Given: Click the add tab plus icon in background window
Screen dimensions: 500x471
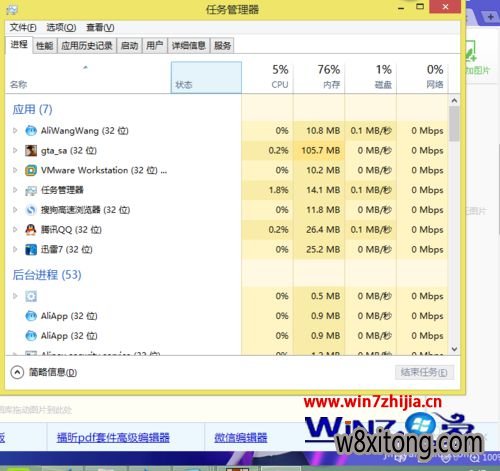Looking at the screenshot, I should 490,17.
